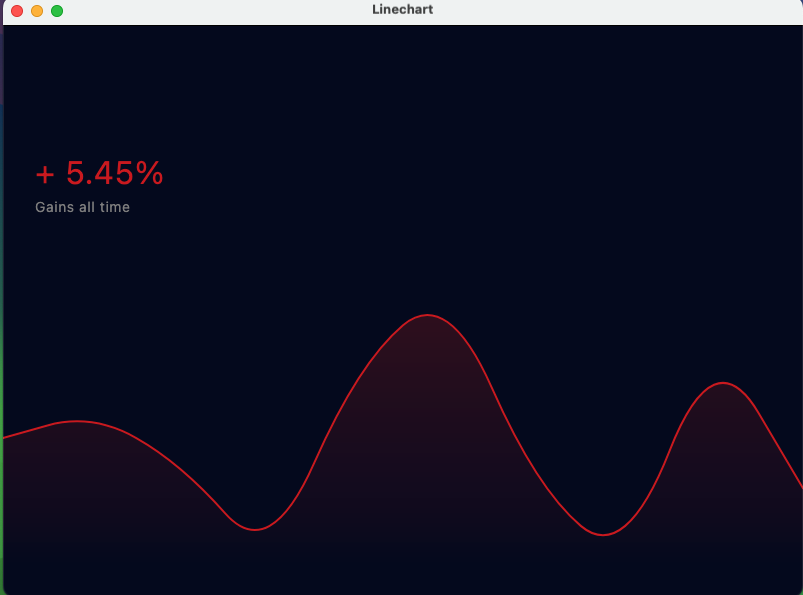This screenshot has height=595, width=803.
Task: Click the rightmost peak of the line chart
Action: coord(723,382)
